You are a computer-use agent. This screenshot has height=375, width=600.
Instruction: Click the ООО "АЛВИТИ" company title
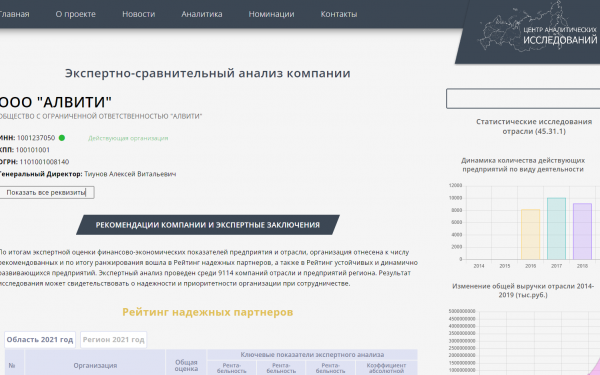pos(55,102)
